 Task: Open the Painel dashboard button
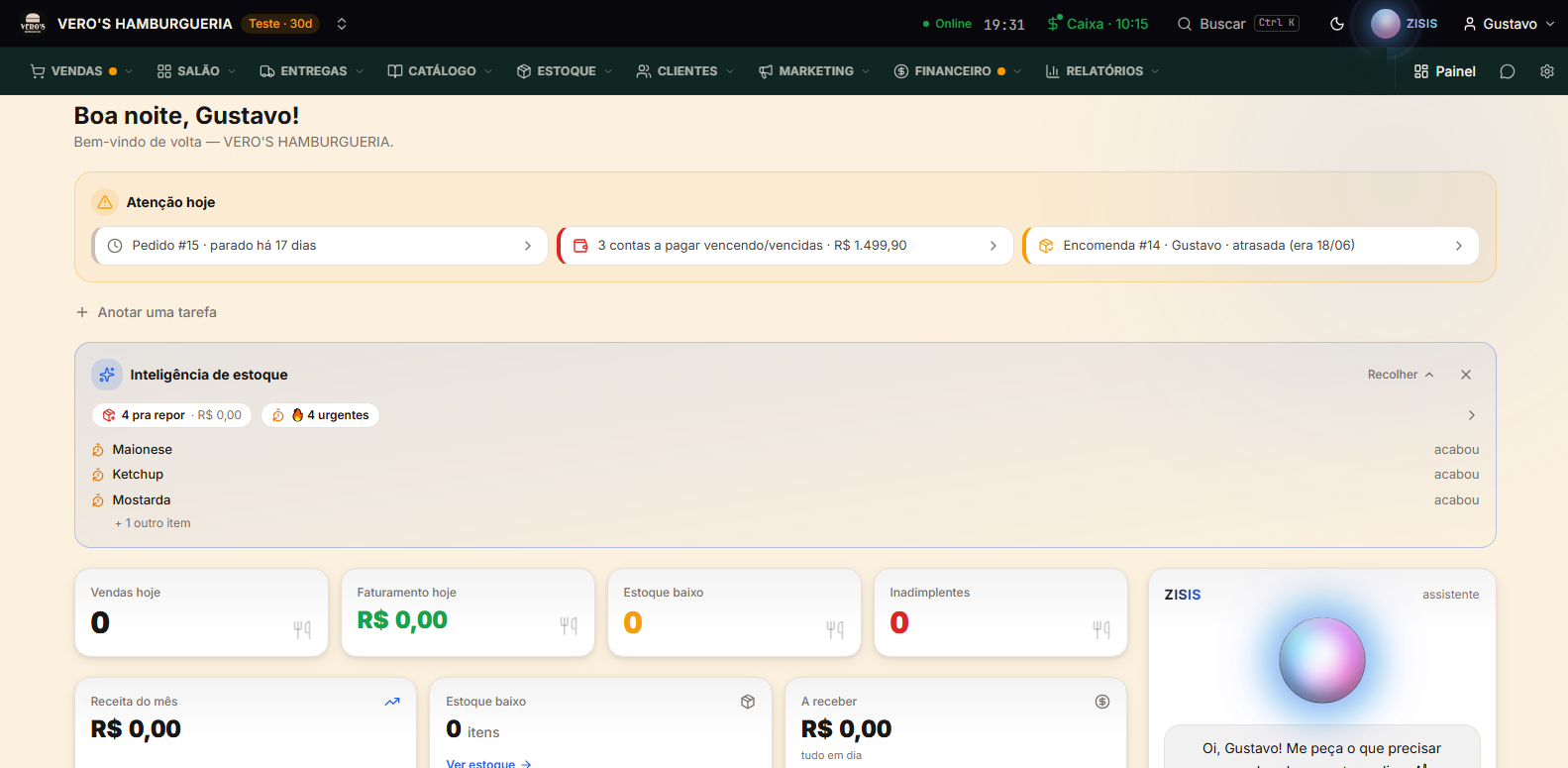coord(1445,71)
